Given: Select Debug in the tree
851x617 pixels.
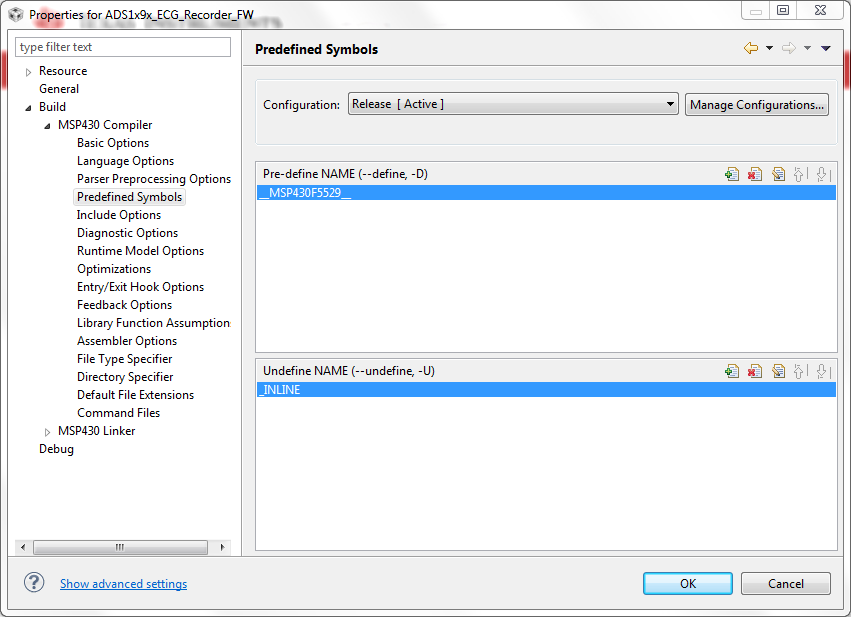Looking at the screenshot, I should 56,449.
